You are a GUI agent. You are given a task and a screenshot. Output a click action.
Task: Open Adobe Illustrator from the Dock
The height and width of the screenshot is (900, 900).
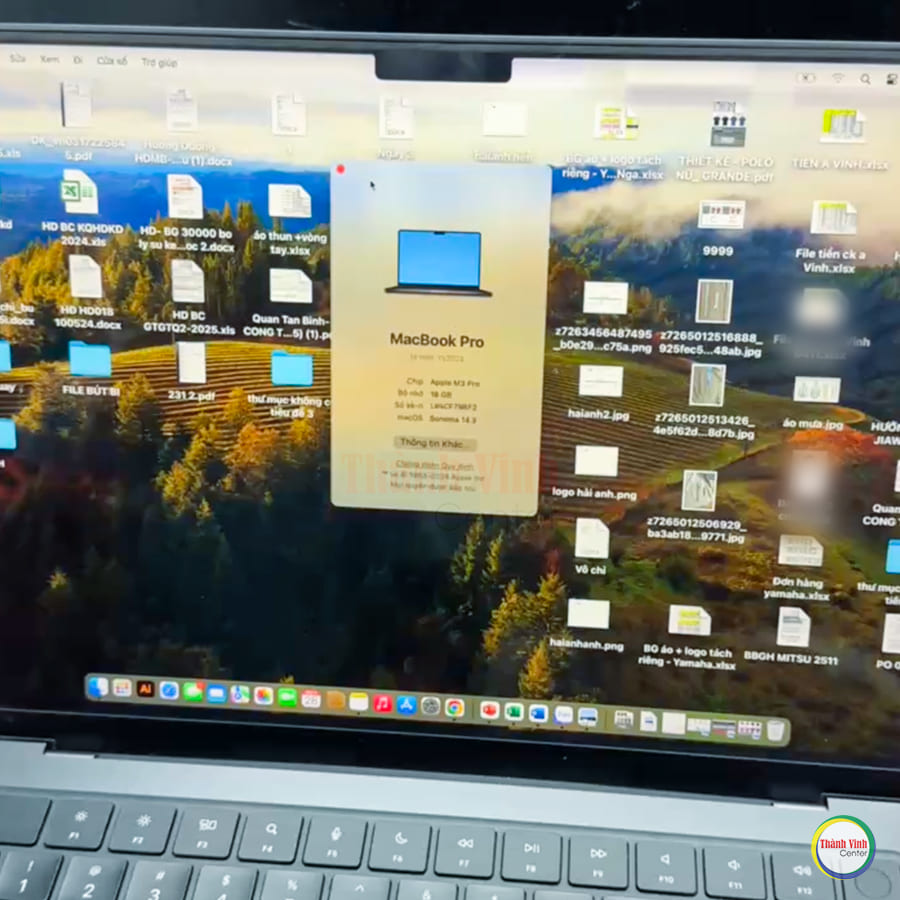click(x=145, y=690)
